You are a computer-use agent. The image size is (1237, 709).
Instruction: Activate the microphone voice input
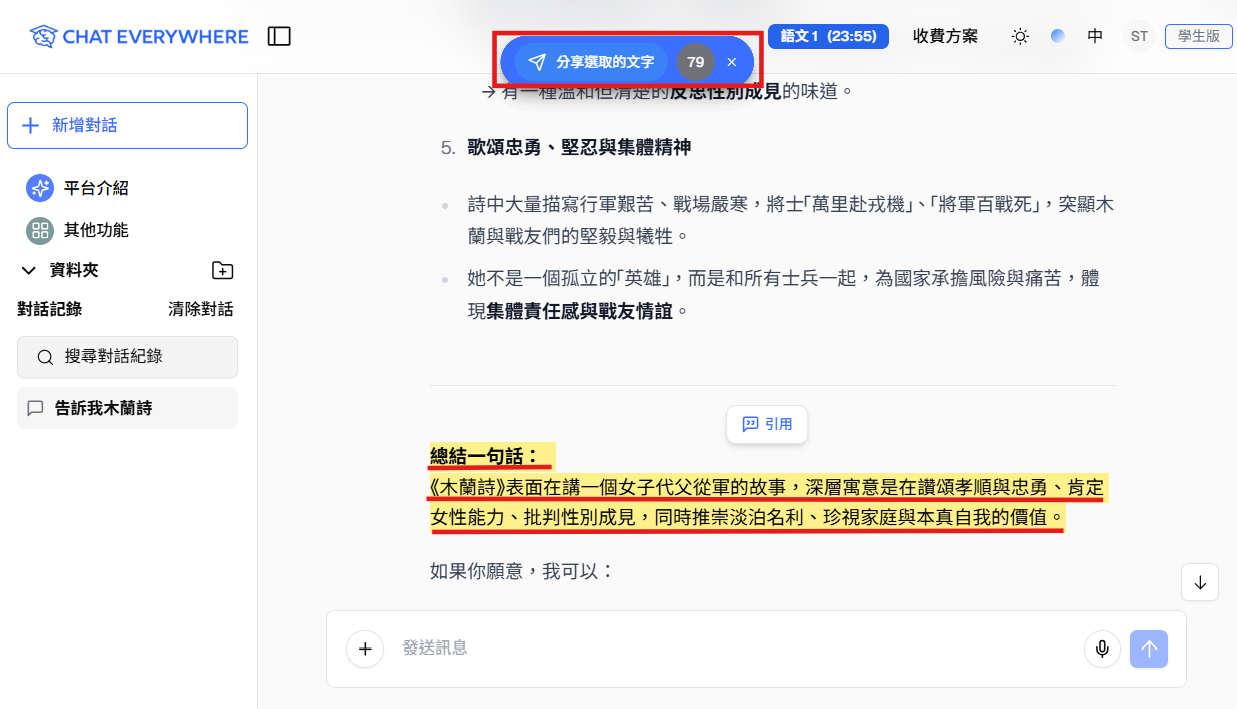[1102, 649]
